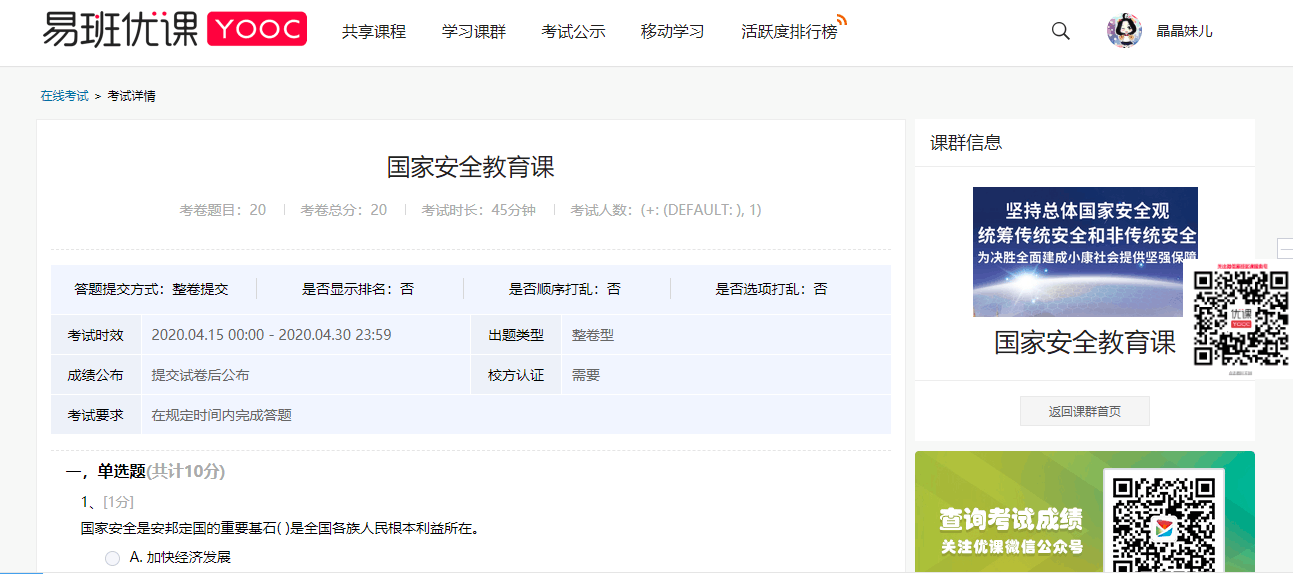The height and width of the screenshot is (574, 1293).
Task: Click the YOOC logo in the header
Action: [x=257, y=30]
